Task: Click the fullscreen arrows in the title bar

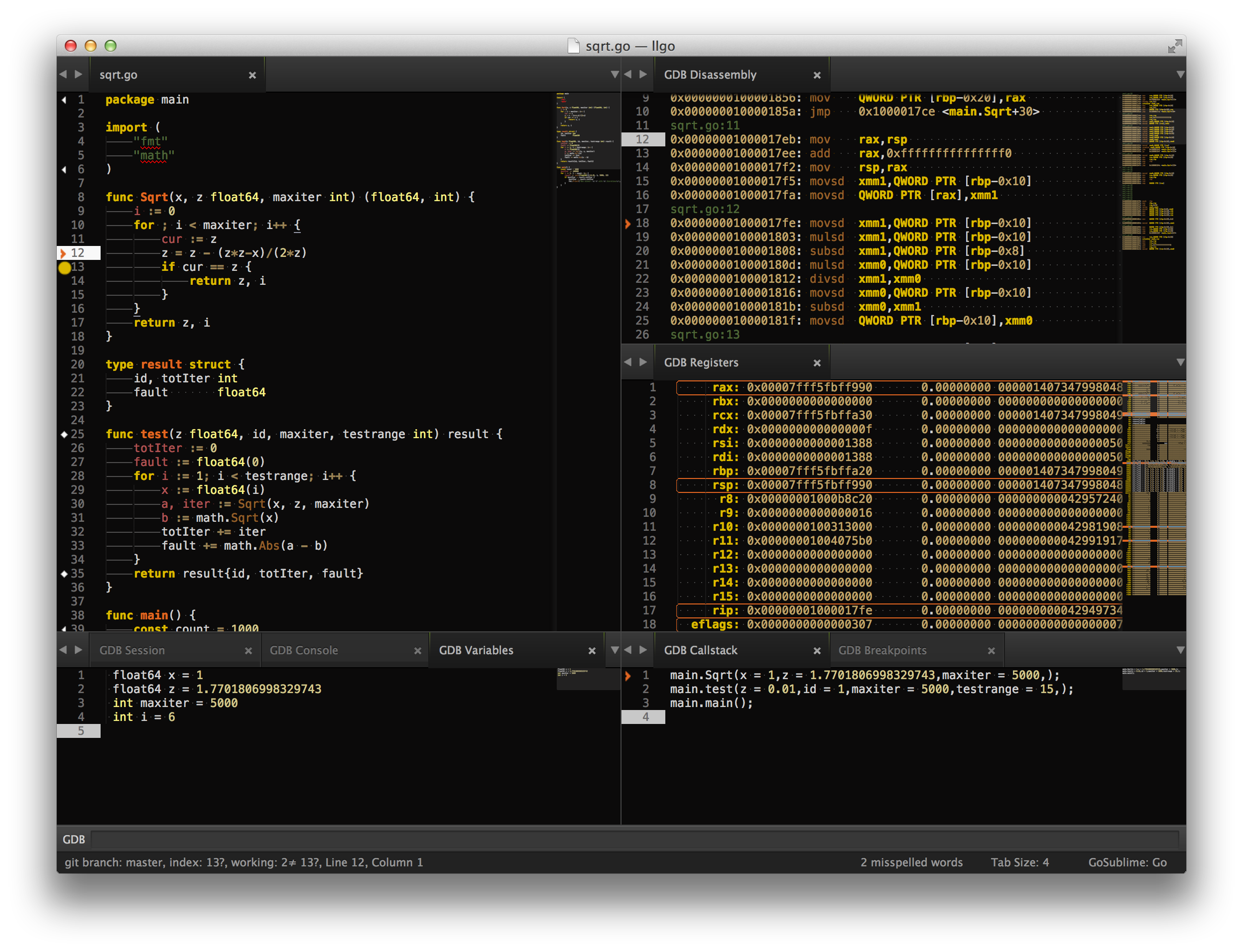Action: (1174, 46)
